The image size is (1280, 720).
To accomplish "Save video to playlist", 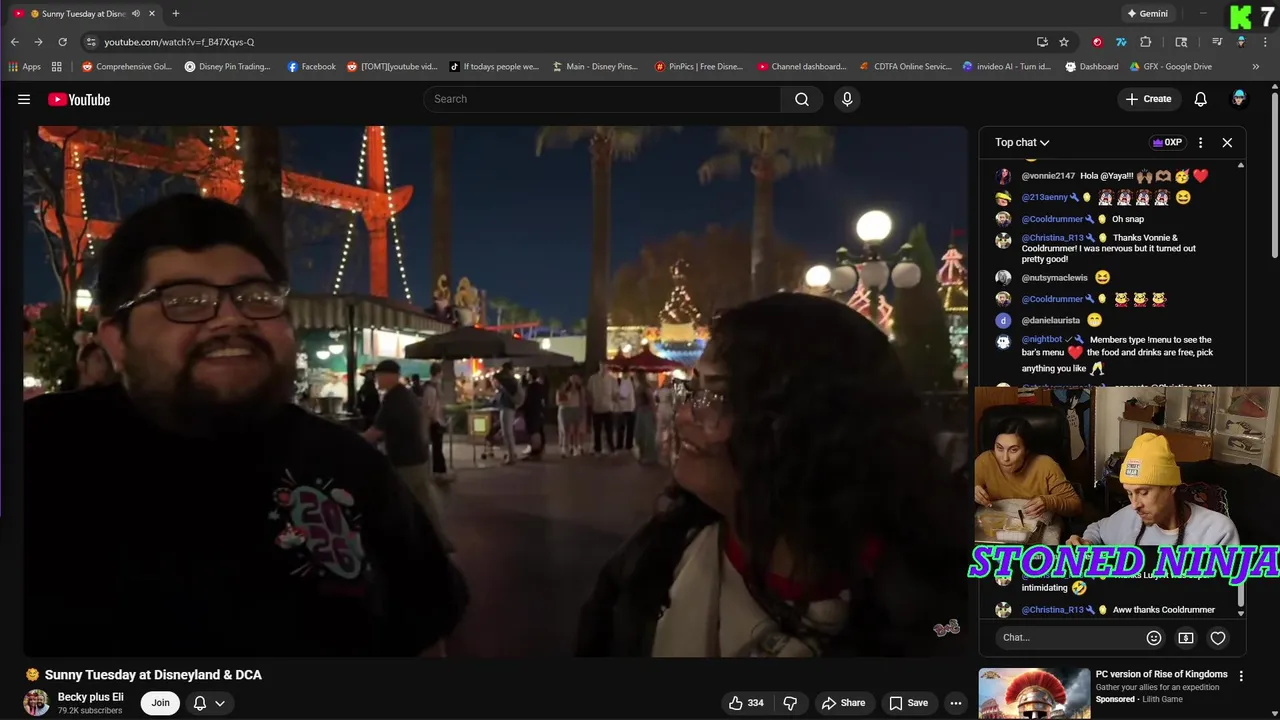I will [909, 703].
